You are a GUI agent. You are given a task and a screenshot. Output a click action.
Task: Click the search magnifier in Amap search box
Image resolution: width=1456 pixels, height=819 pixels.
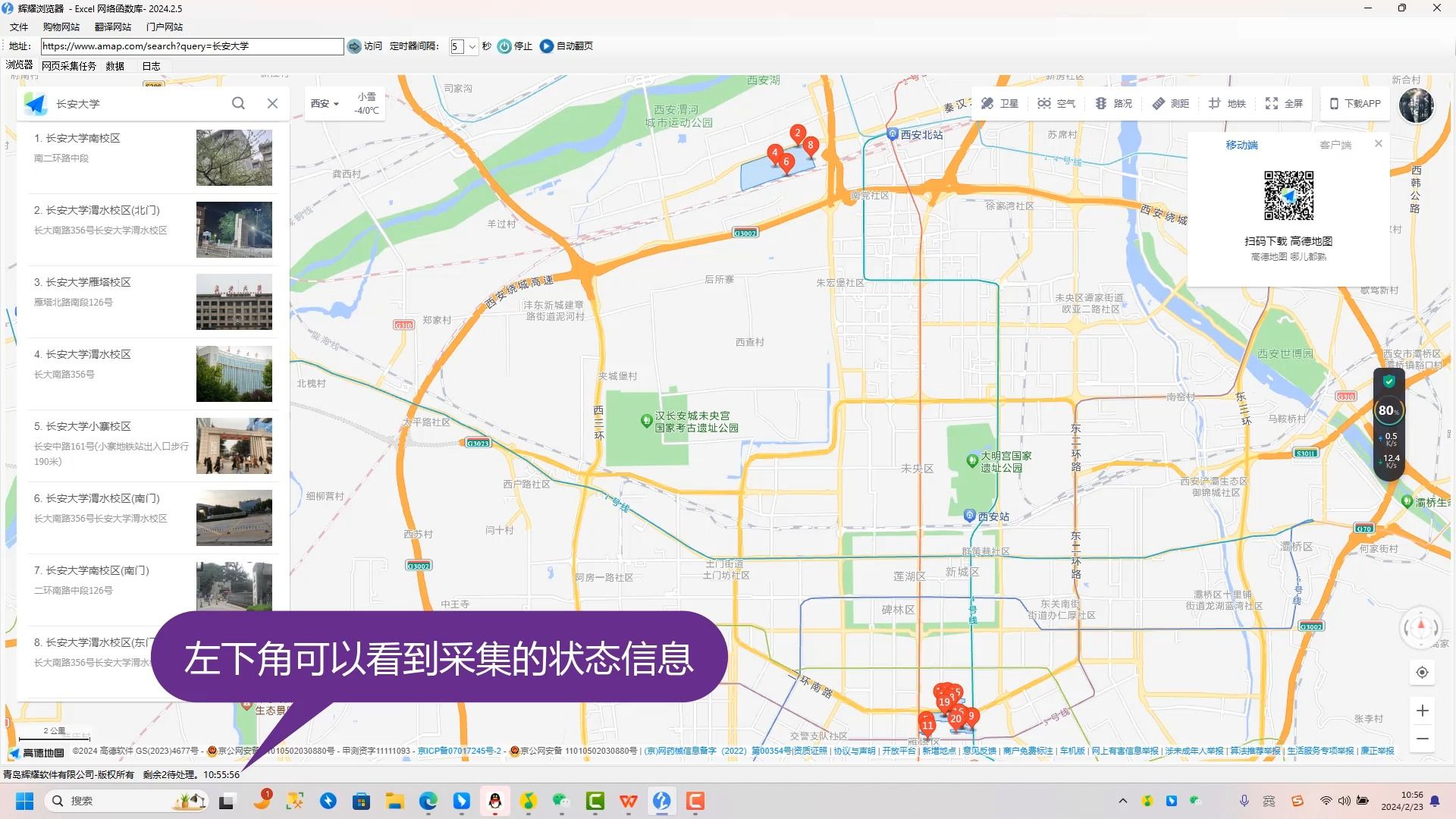coord(238,103)
